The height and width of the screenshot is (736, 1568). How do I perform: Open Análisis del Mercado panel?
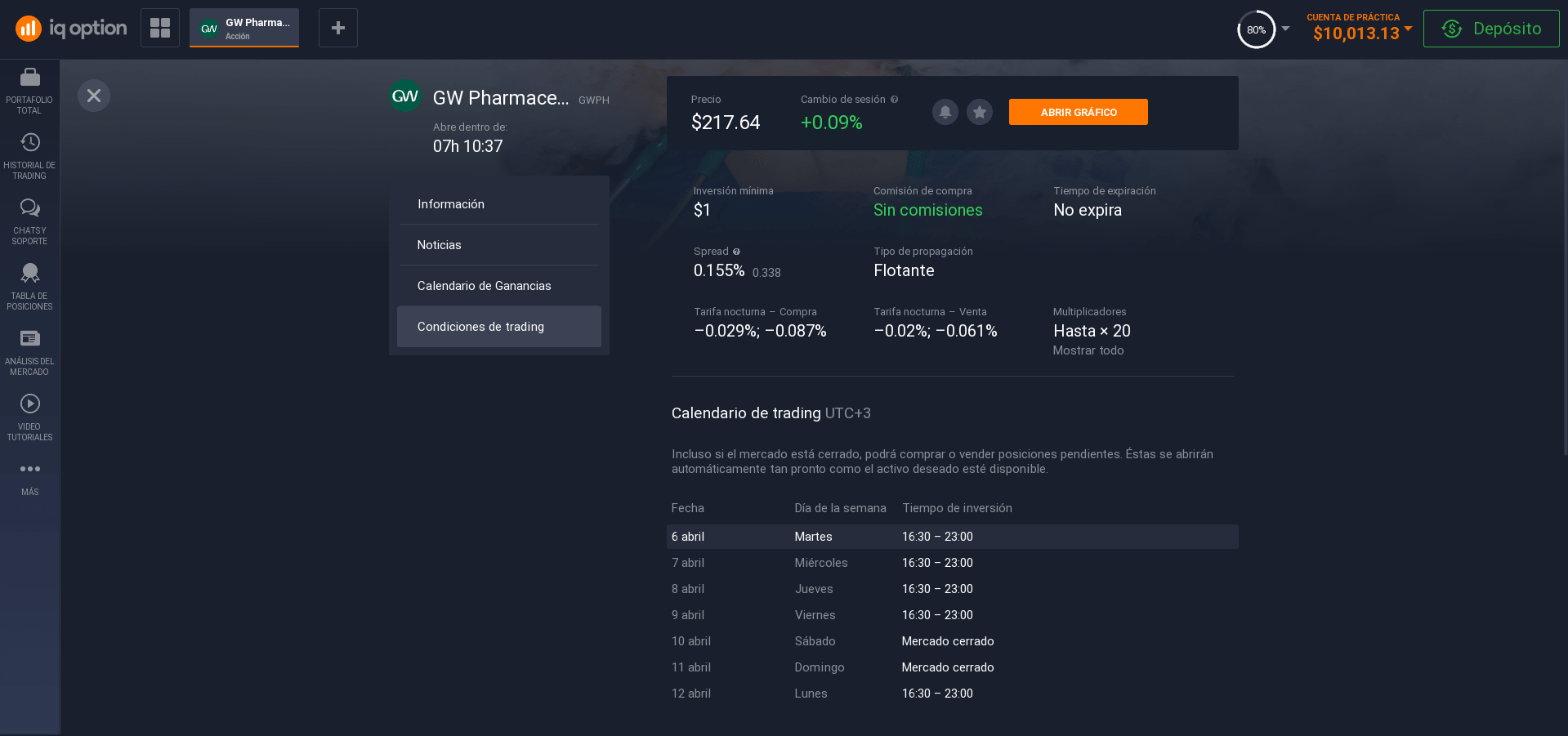coord(29,351)
